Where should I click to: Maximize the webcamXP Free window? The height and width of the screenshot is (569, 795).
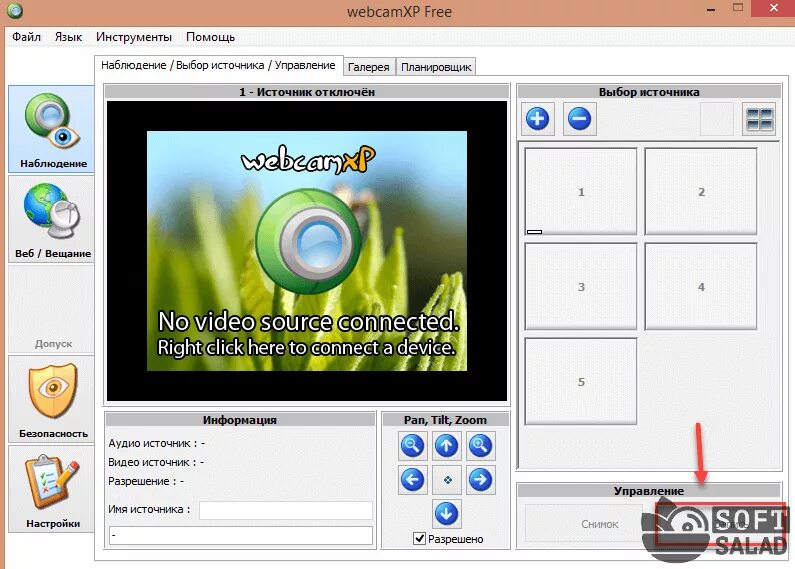pyautogui.click(x=738, y=8)
